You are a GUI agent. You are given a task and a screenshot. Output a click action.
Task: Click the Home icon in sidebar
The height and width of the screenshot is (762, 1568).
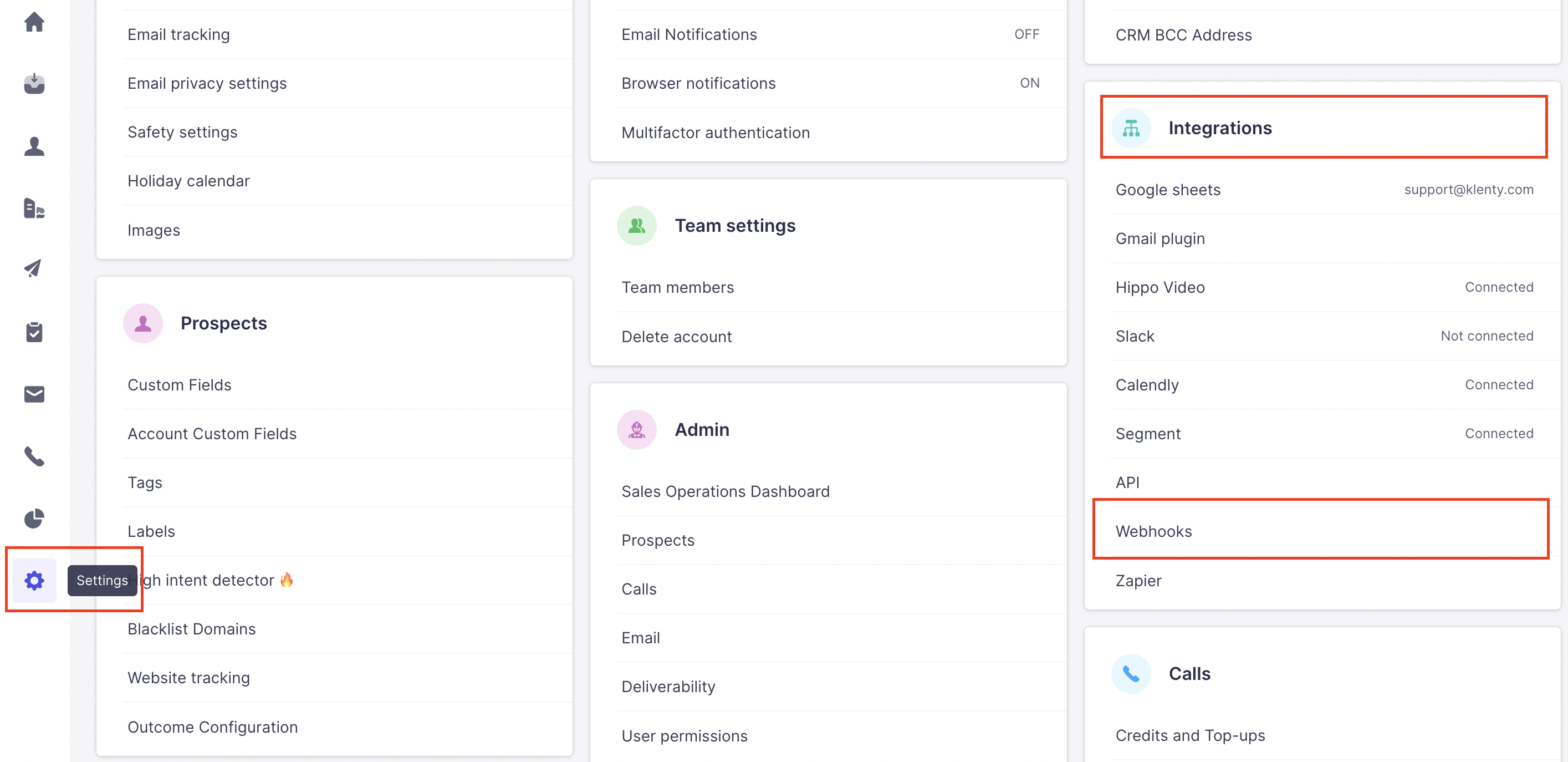34,23
